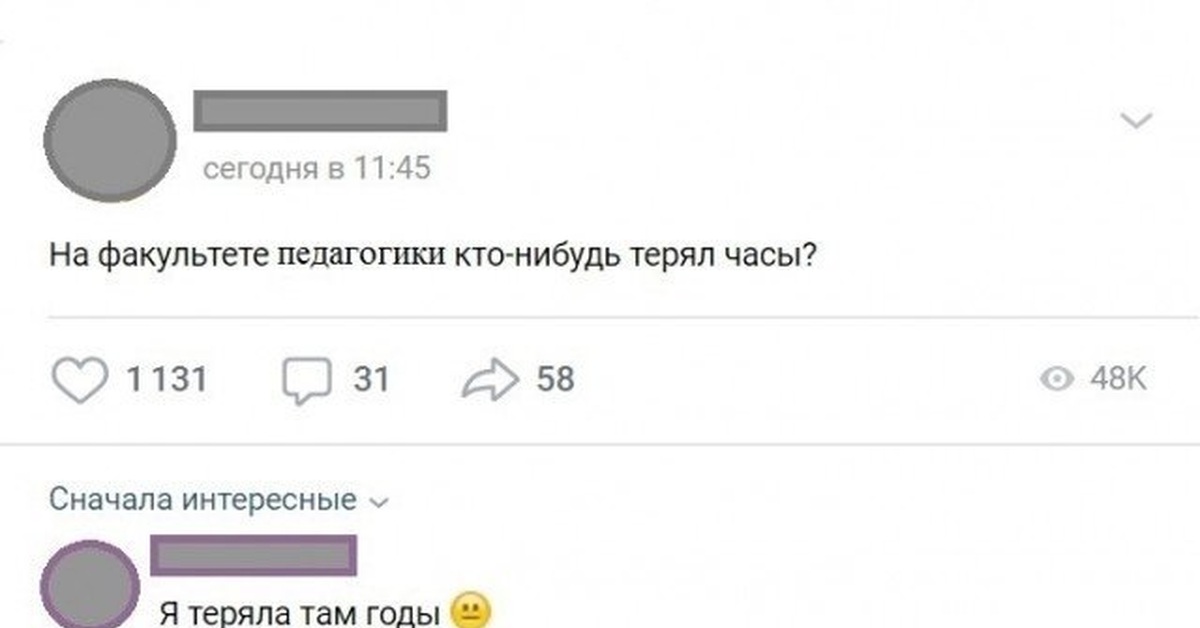This screenshot has height=628, width=1200.
Task: Open the post timestamp "сегодня в 11:45"
Action: click(x=316, y=168)
